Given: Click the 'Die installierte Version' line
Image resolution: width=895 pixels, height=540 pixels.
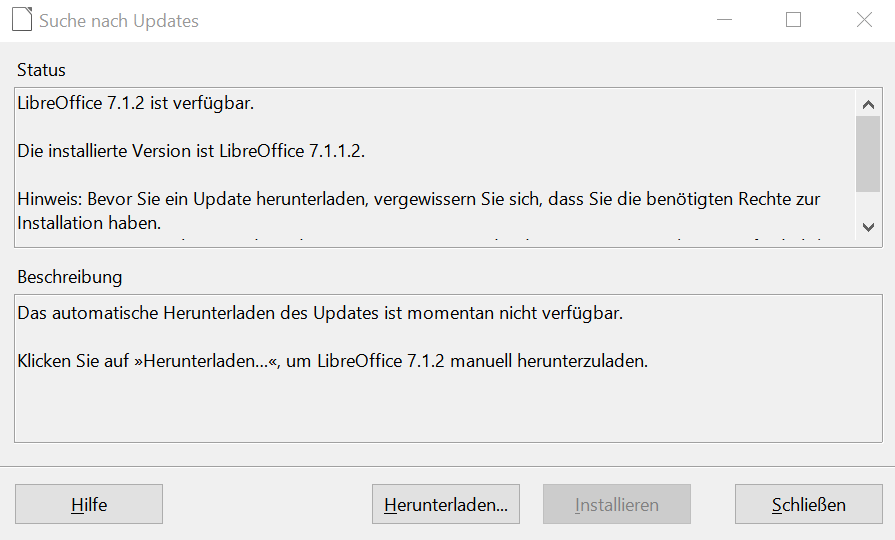Looking at the screenshot, I should tap(191, 151).
